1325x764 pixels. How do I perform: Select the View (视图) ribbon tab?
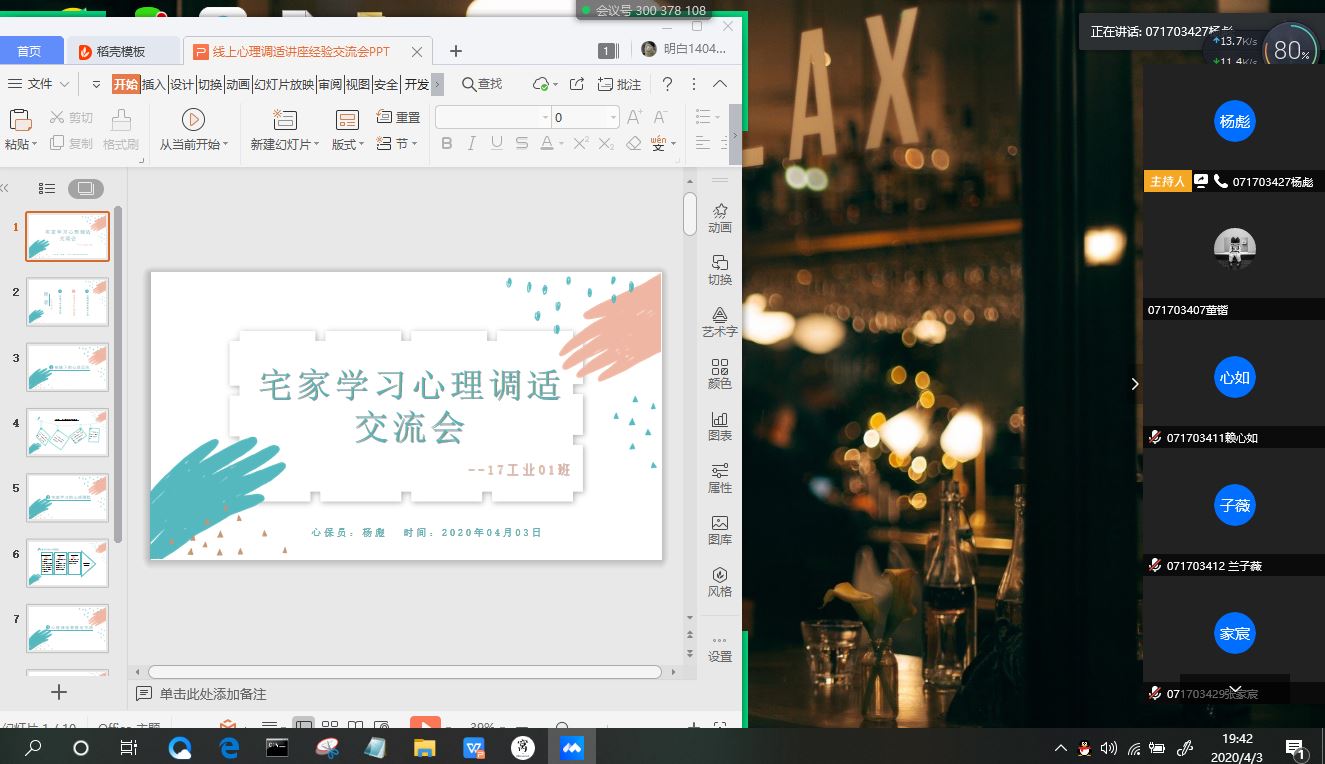pyautogui.click(x=358, y=84)
